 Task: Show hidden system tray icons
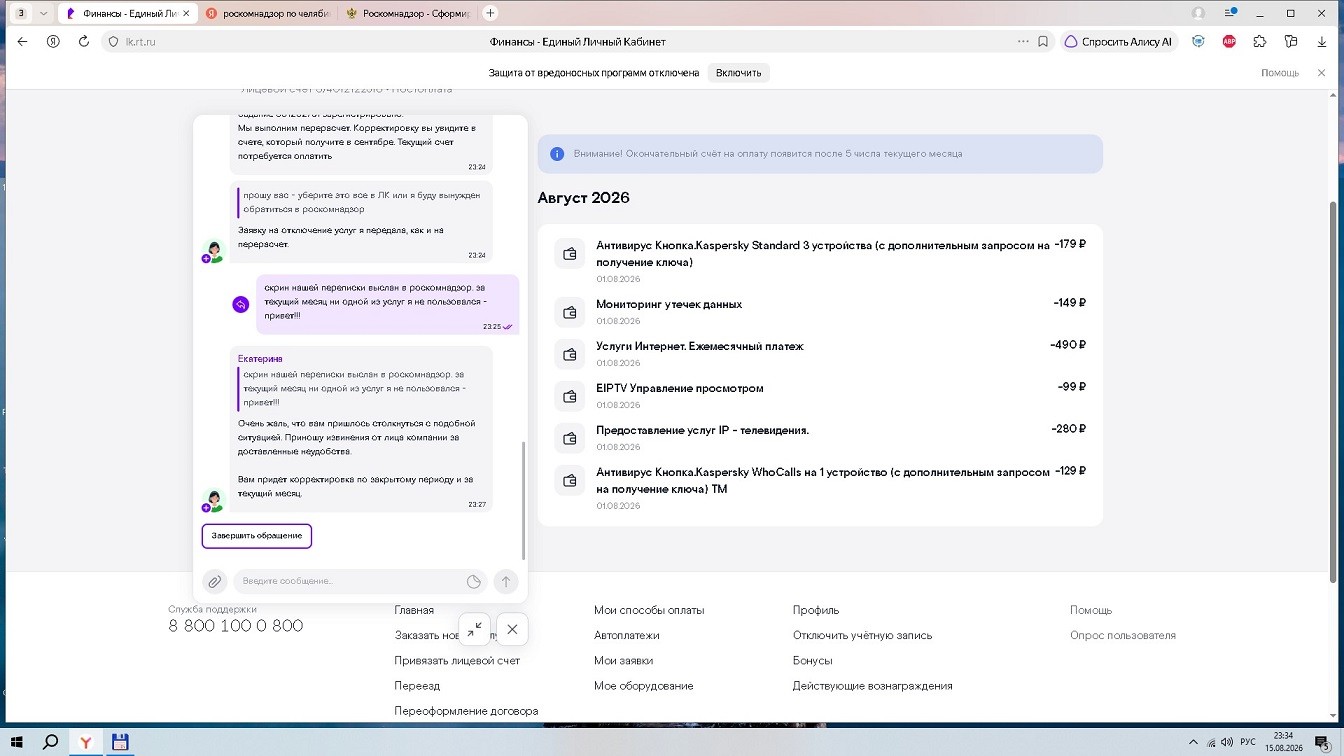pos(1193,743)
